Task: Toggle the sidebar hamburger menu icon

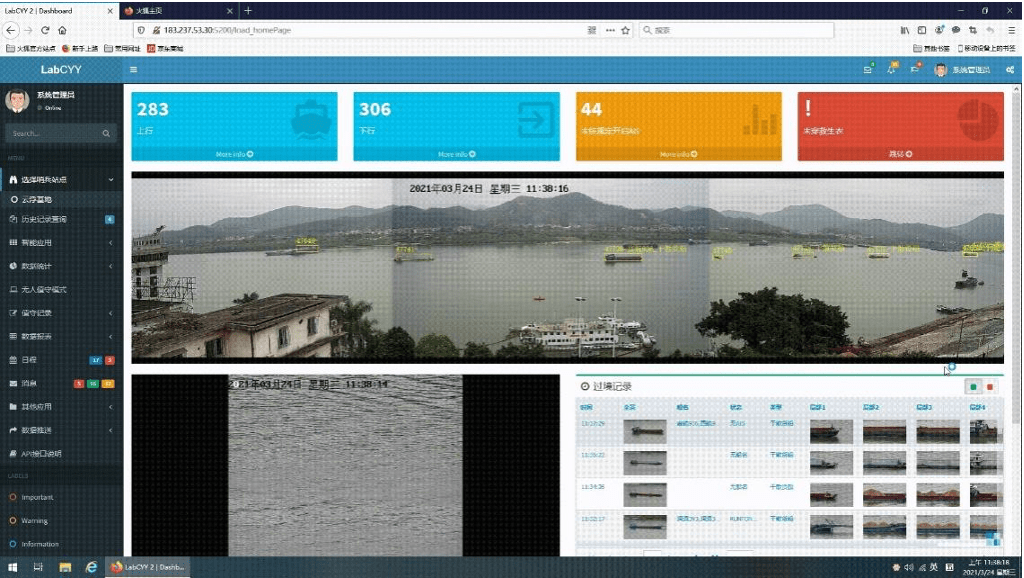Action: click(x=134, y=70)
